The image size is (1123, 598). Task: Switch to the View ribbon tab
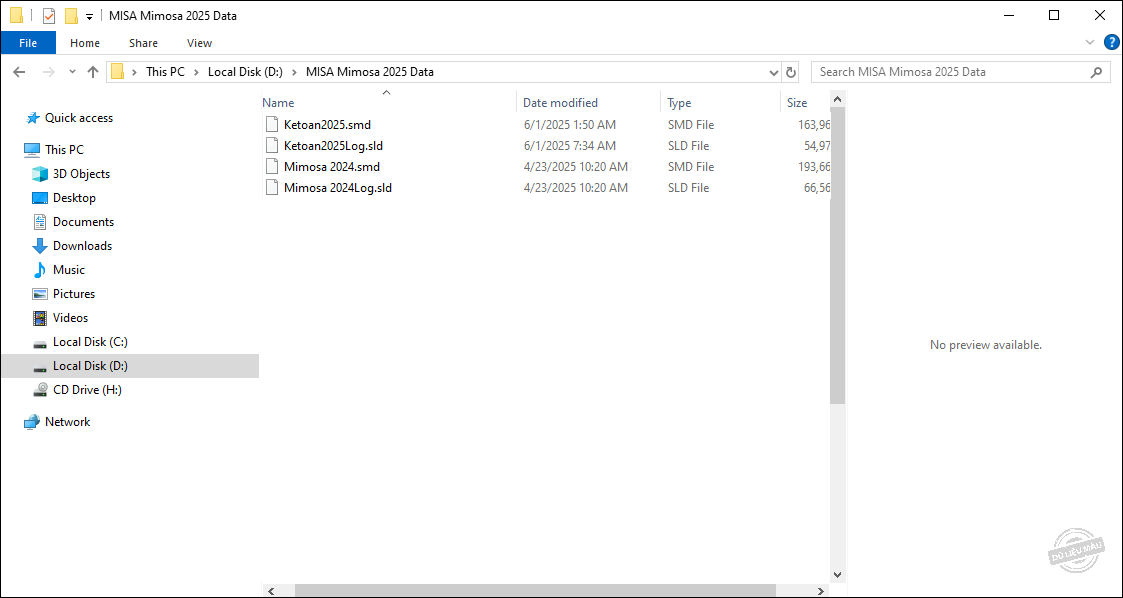click(199, 43)
